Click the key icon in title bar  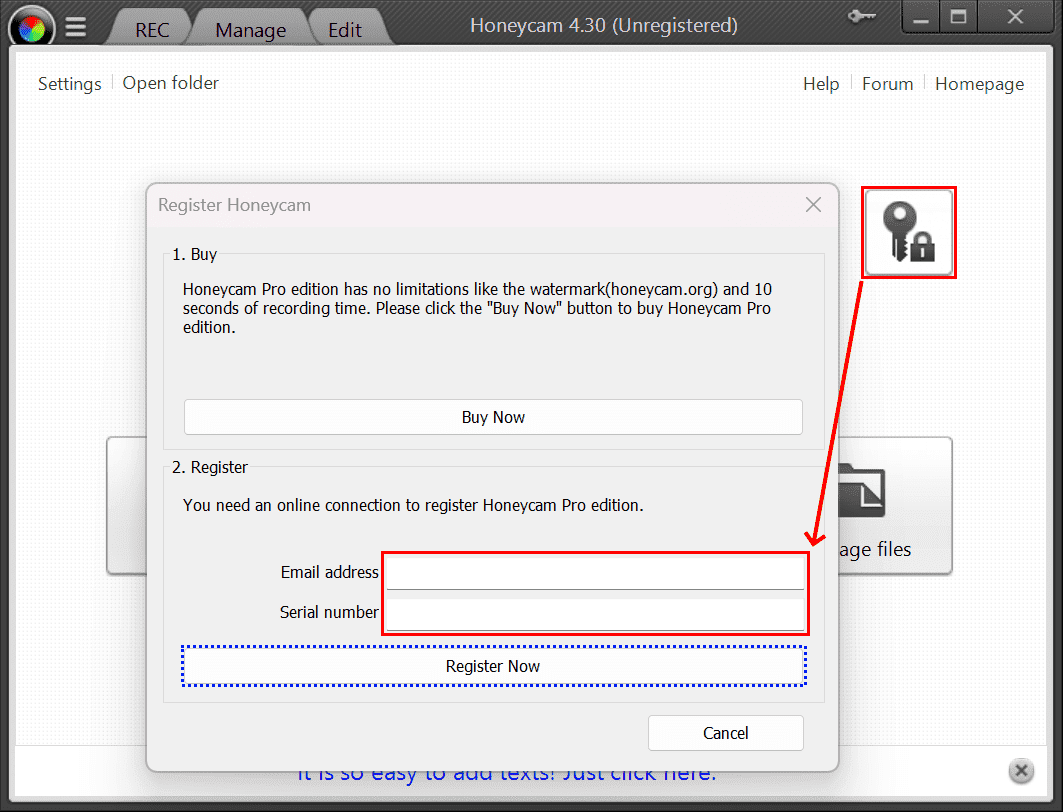pyautogui.click(x=859, y=17)
